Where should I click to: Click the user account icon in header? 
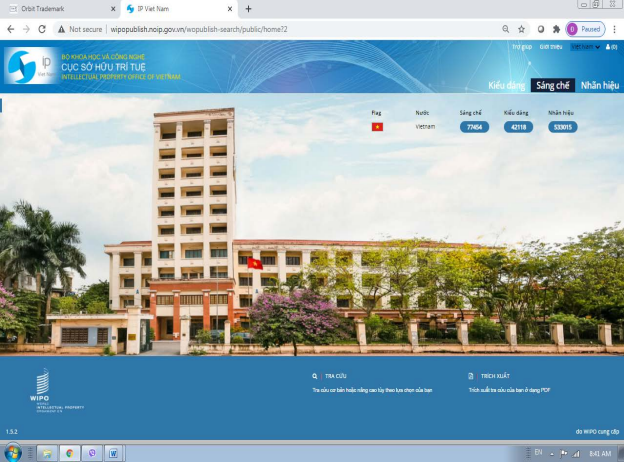611,47
